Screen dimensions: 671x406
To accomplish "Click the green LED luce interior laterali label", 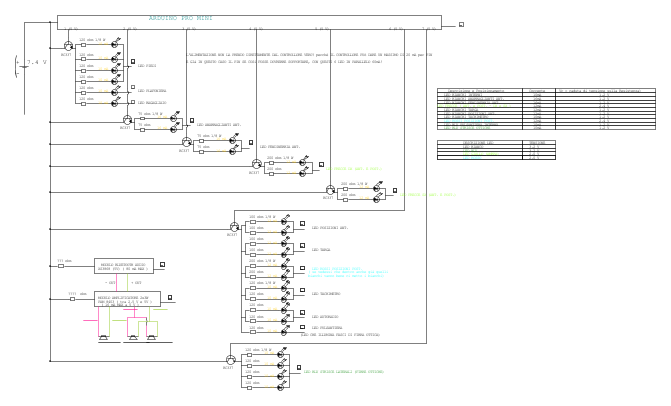I will click(343, 372).
